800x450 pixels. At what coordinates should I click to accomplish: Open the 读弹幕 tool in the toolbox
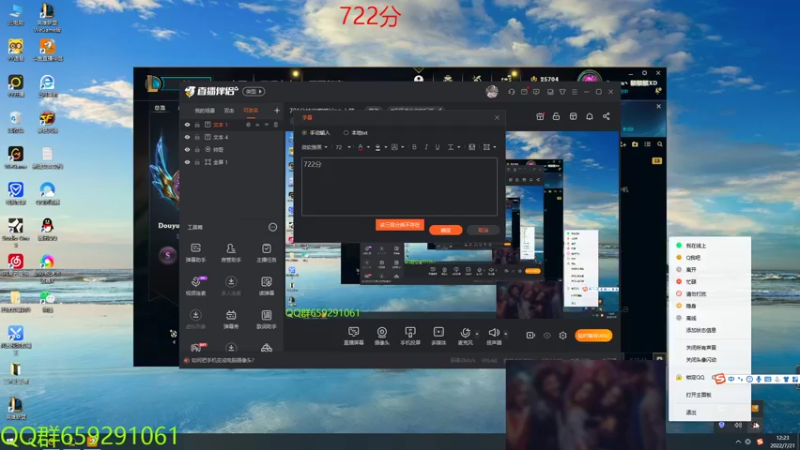coord(266,286)
